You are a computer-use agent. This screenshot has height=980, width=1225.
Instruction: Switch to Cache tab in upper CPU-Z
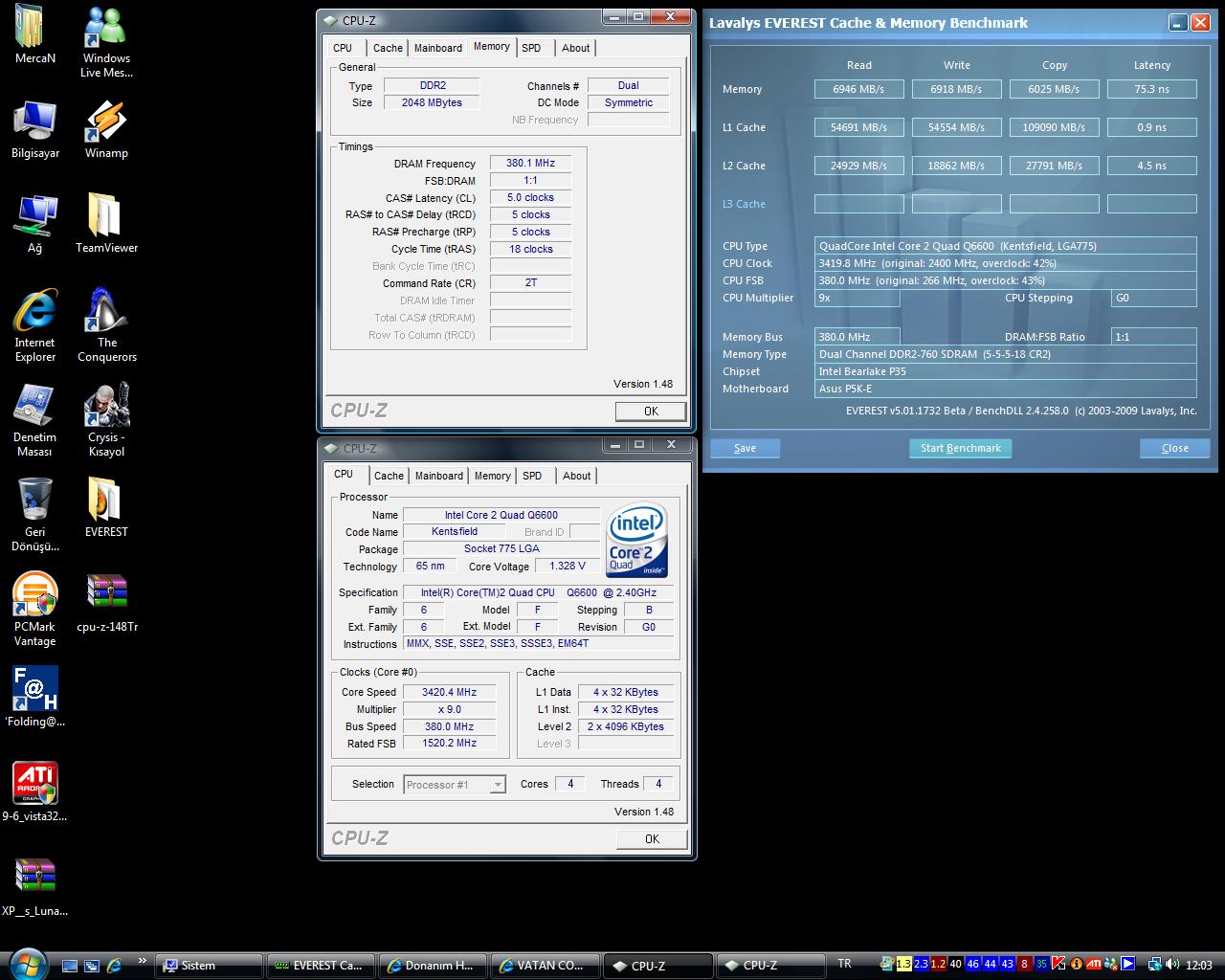click(x=388, y=48)
